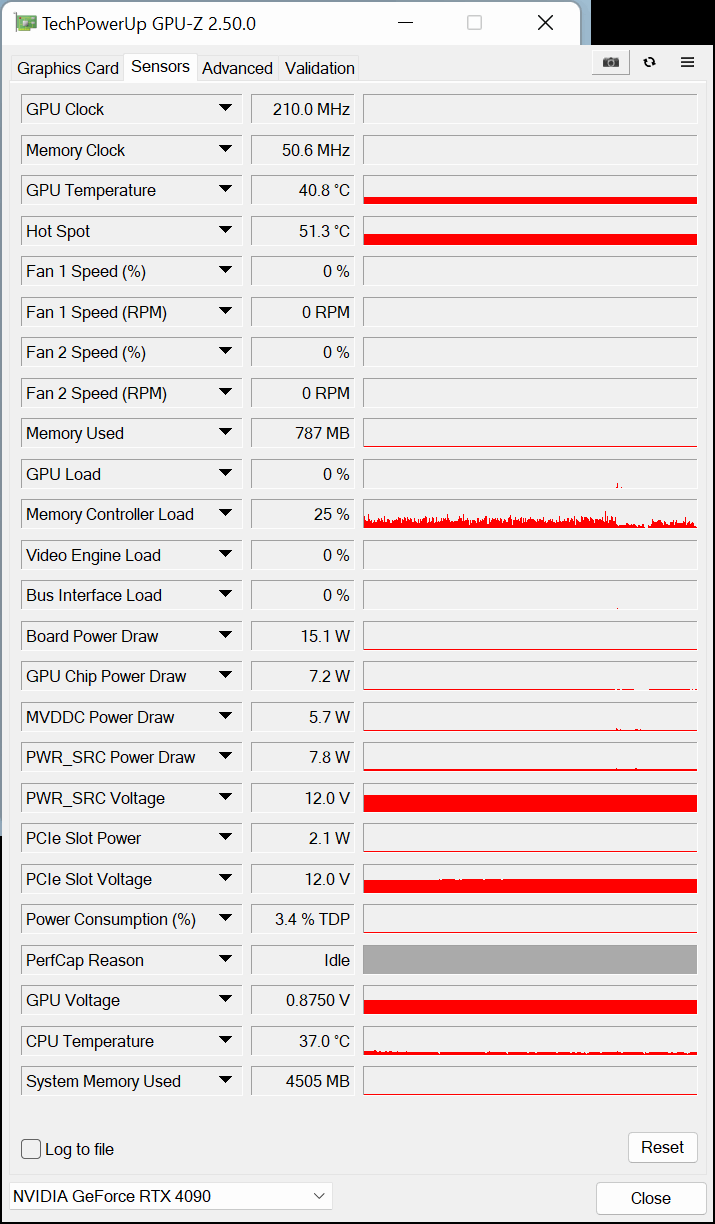Expand the GPU Voltage sensor dropdown arrow
Viewport: 715px width, 1224px height.
click(x=226, y=1000)
